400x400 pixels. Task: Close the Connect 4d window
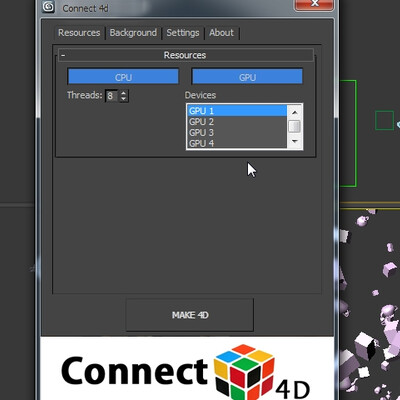(314, 4)
